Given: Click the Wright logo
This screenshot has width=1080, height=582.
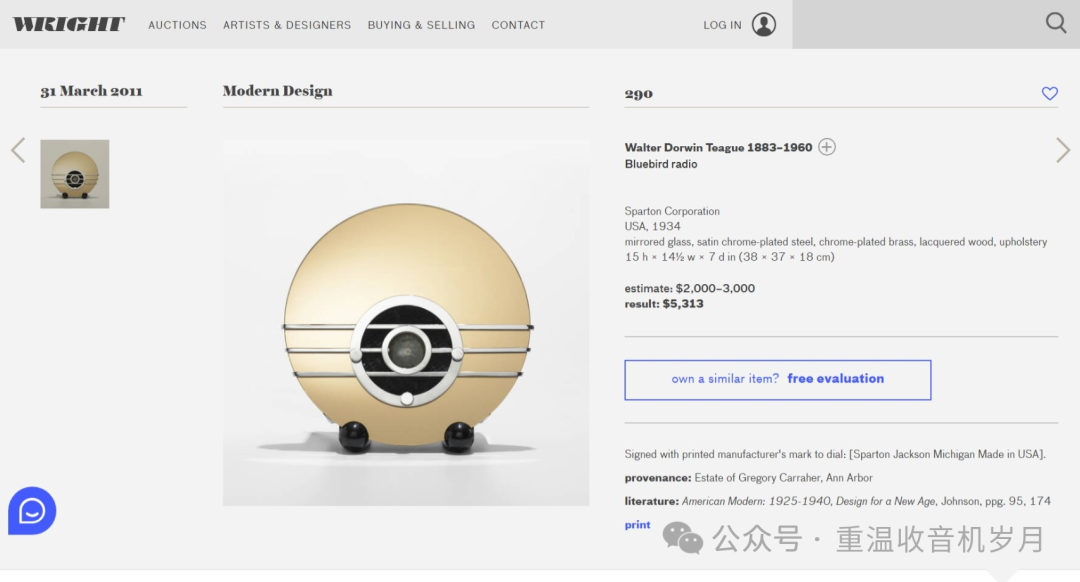Looking at the screenshot, I should tap(69, 25).
